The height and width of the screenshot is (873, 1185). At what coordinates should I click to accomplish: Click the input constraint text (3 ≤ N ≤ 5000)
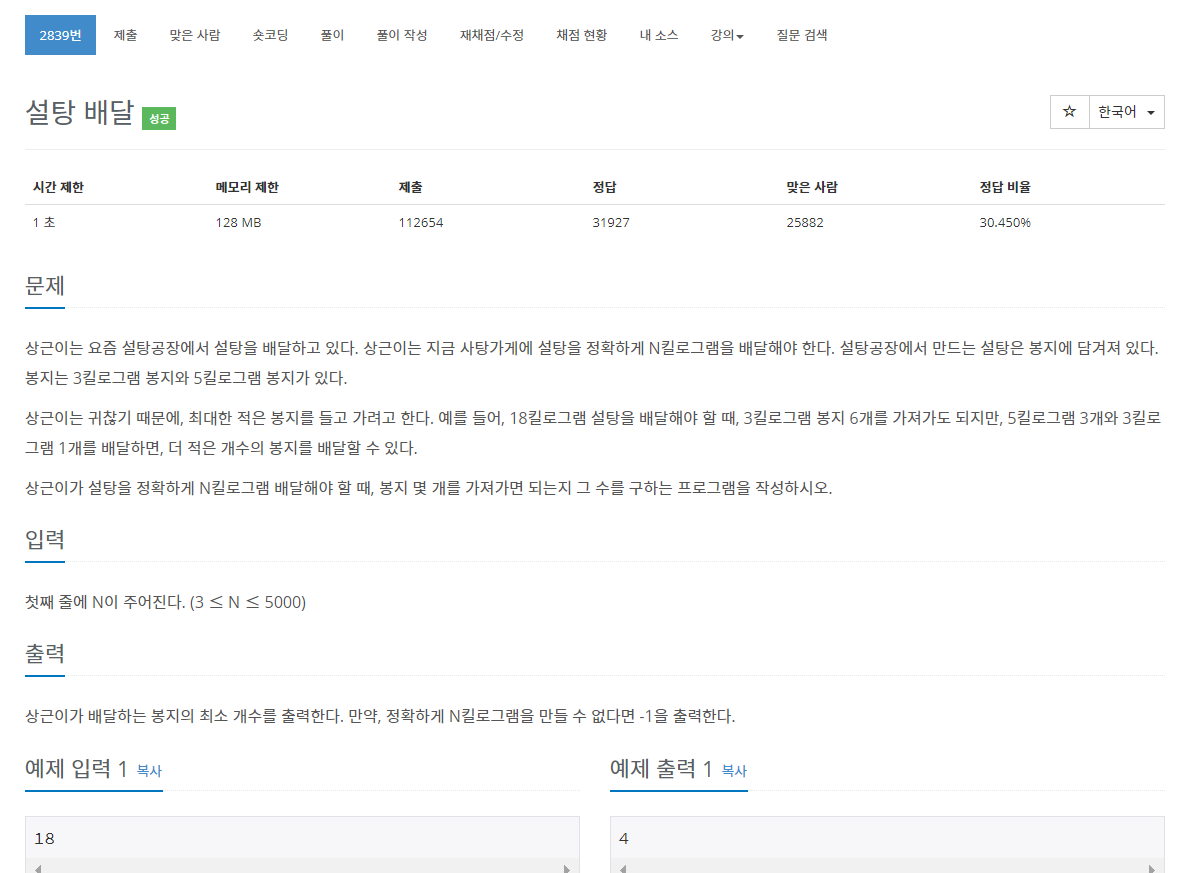point(248,602)
